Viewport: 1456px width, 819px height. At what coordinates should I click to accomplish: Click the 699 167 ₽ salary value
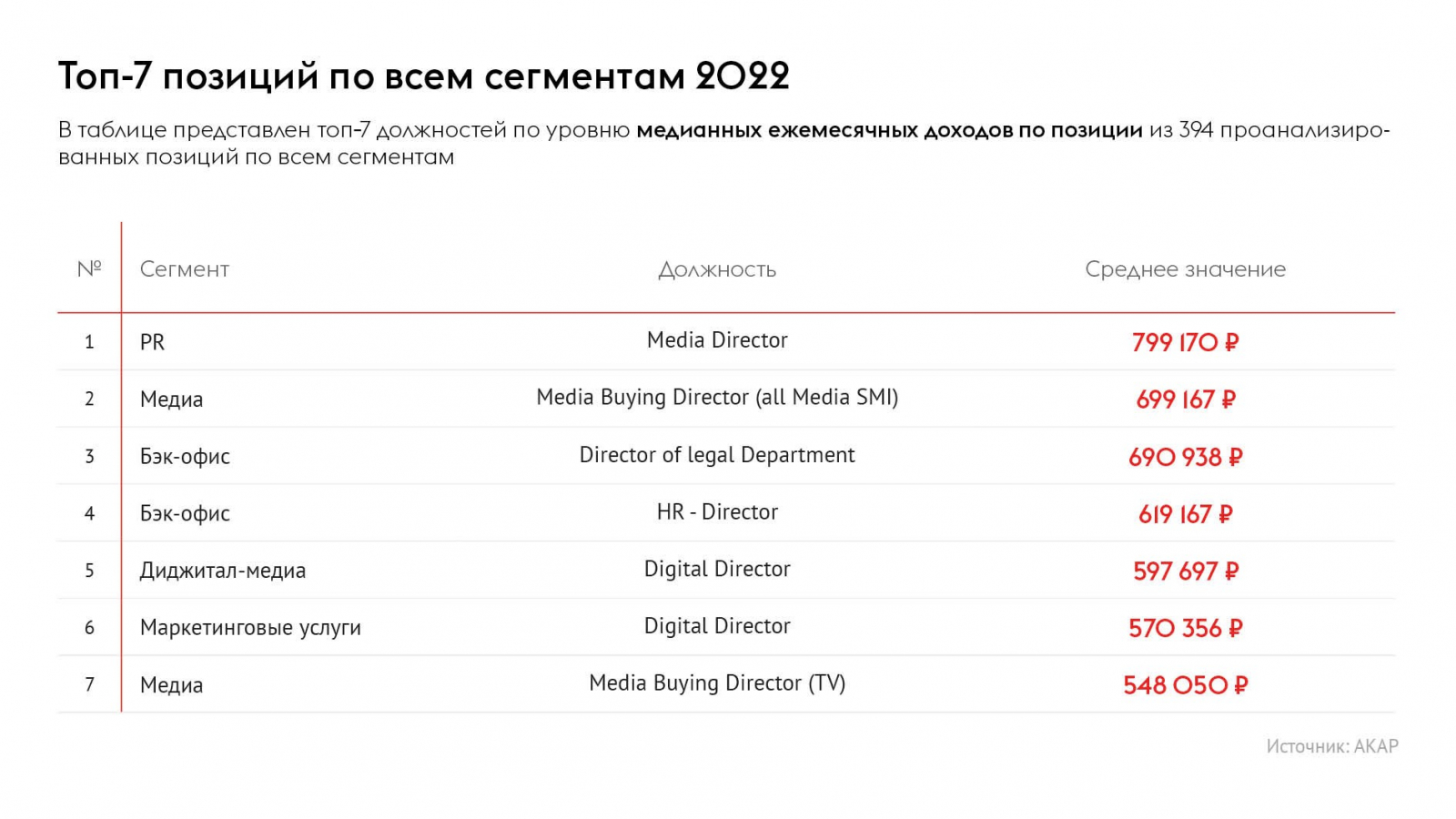click(1185, 399)
